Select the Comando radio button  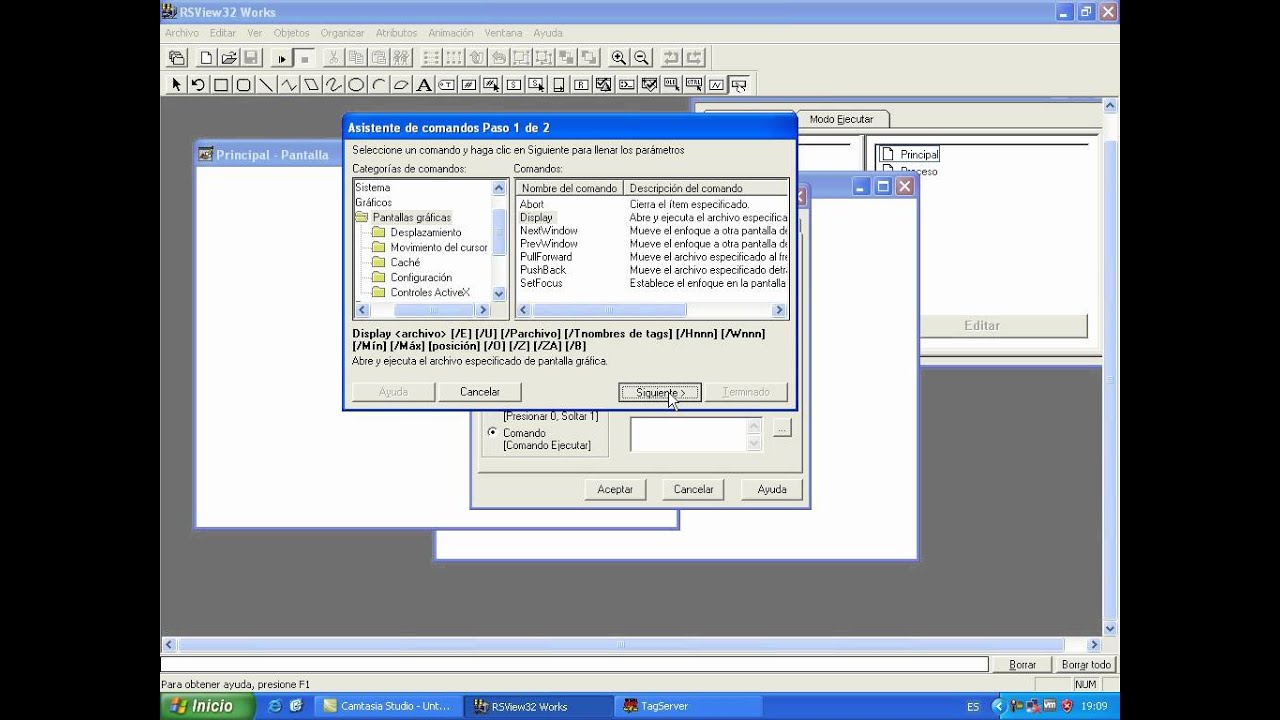coord(492,432)
